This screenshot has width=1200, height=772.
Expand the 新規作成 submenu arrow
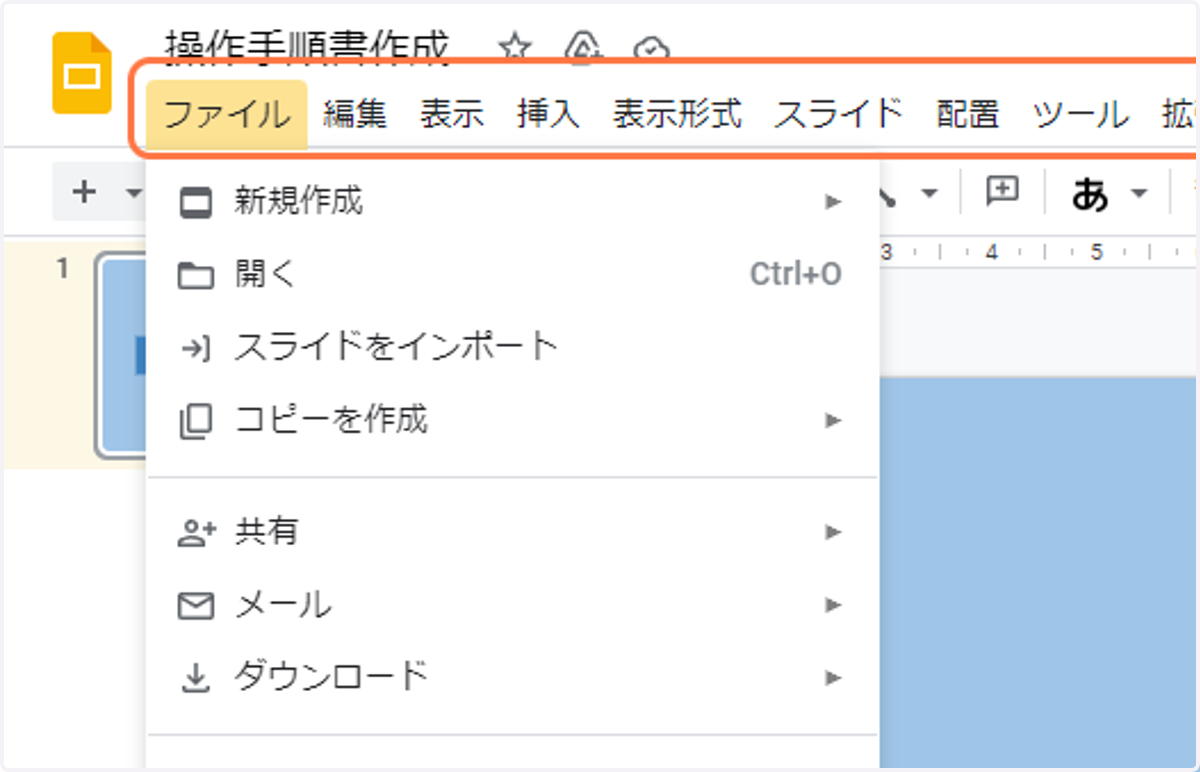click(x=833, y=202)
